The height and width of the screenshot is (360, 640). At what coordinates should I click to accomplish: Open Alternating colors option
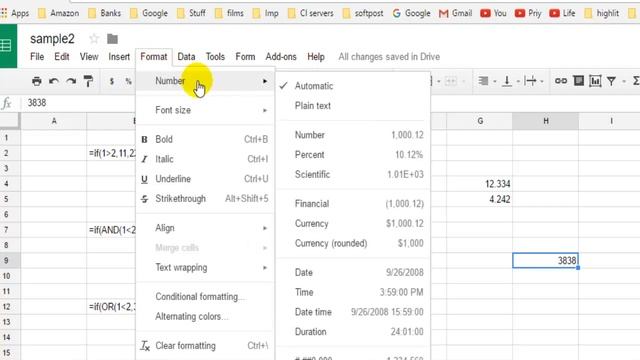(205, 316)
